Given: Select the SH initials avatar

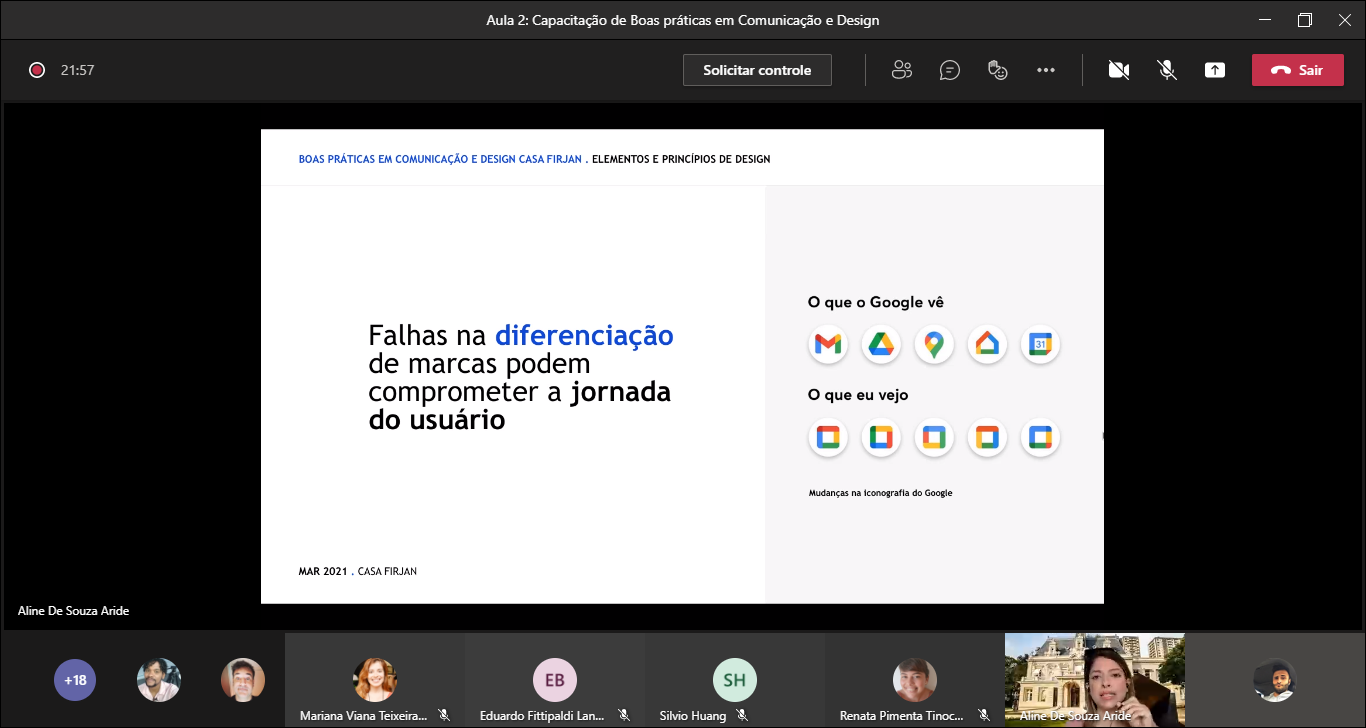Looking at the screenshot, I should coord(735,680).
